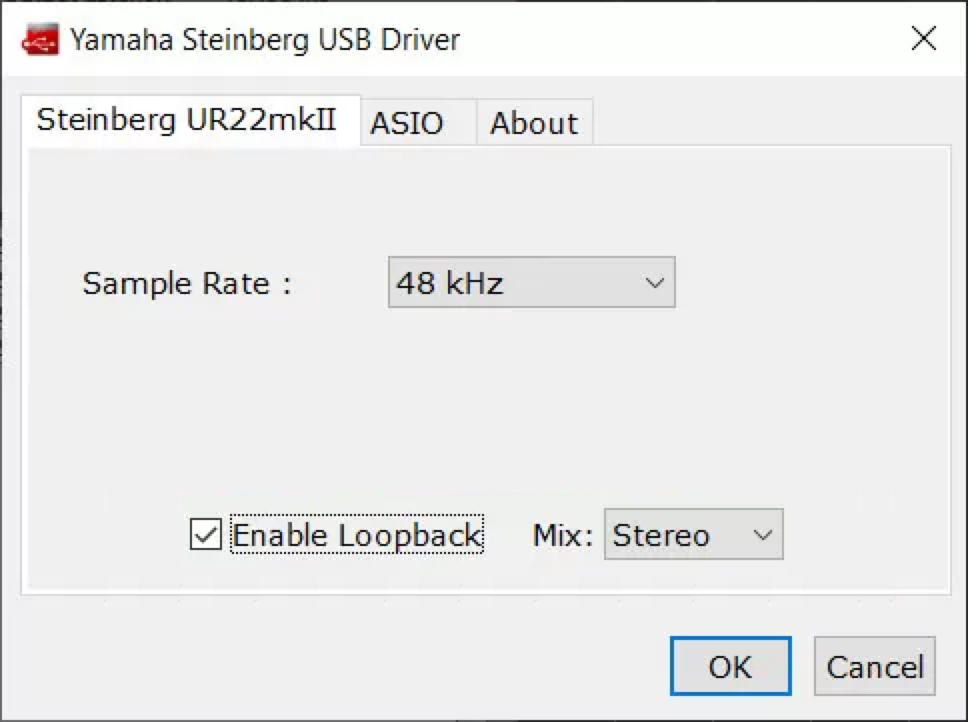Click the Enable Loopback label text
Image resolution: width=978 pixels, height=722 pixels.
coord(357,535)
